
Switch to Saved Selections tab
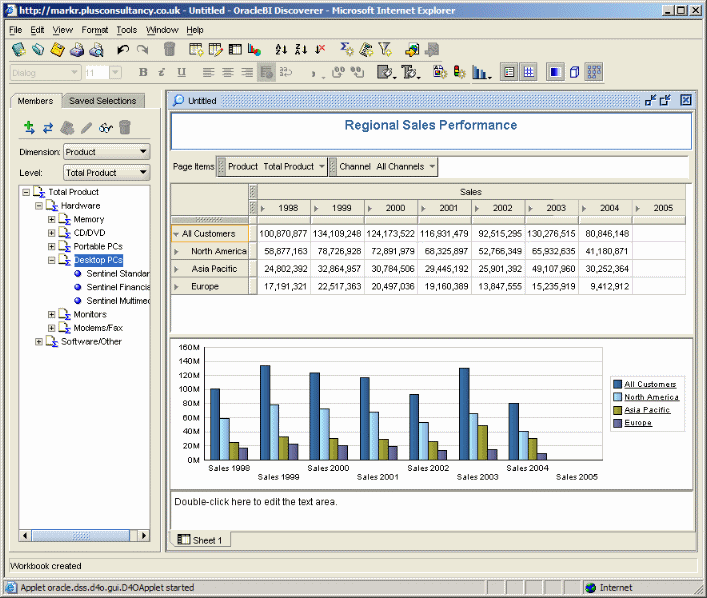[x=102, y=101]
